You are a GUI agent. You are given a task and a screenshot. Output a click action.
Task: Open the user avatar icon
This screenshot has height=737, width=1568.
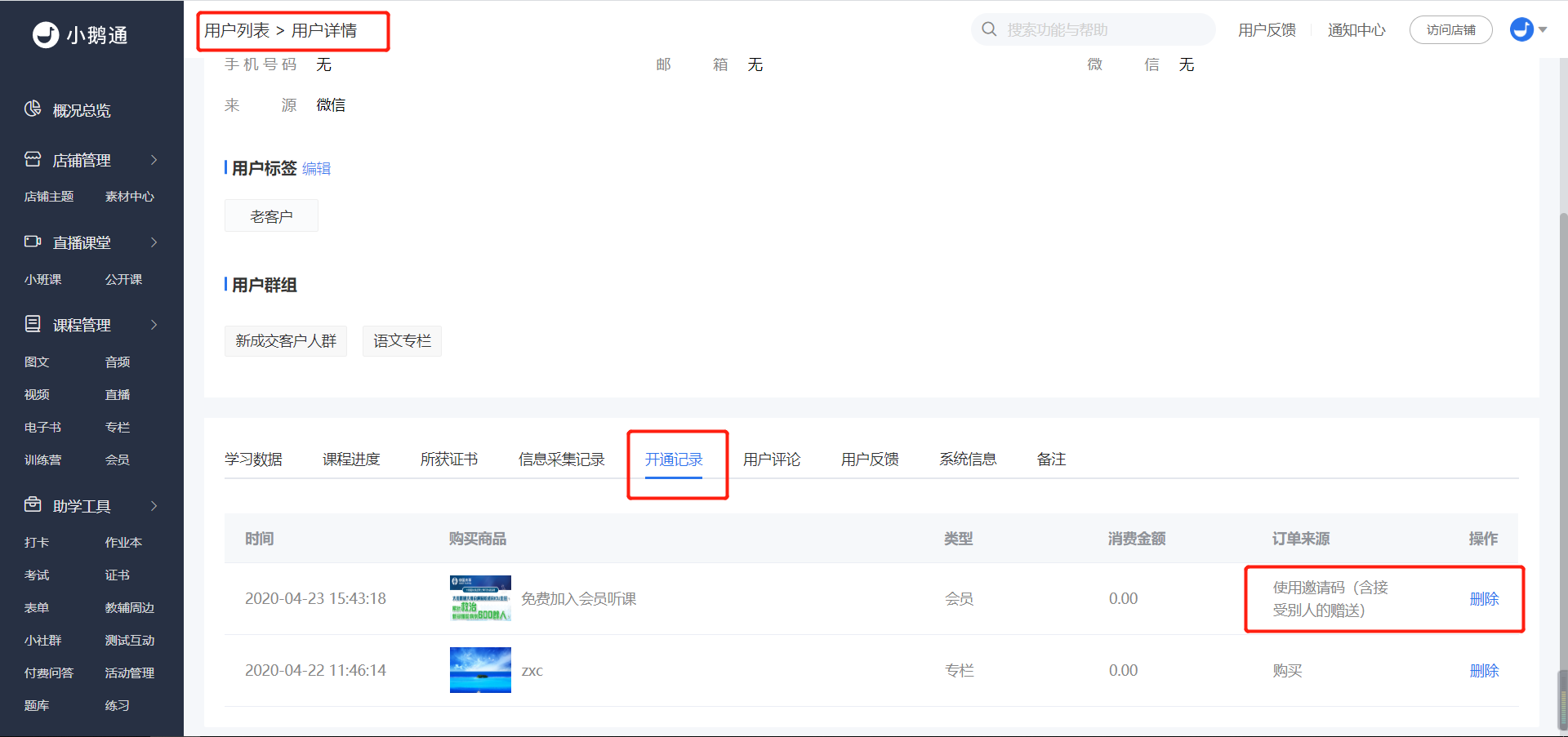(1521, 29)
